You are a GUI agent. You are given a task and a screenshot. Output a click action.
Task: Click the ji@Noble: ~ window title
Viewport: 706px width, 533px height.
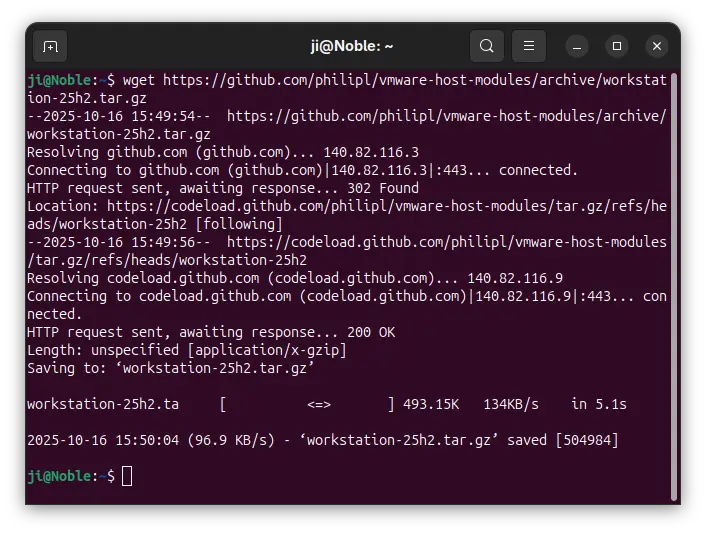[x=352, y=46]
